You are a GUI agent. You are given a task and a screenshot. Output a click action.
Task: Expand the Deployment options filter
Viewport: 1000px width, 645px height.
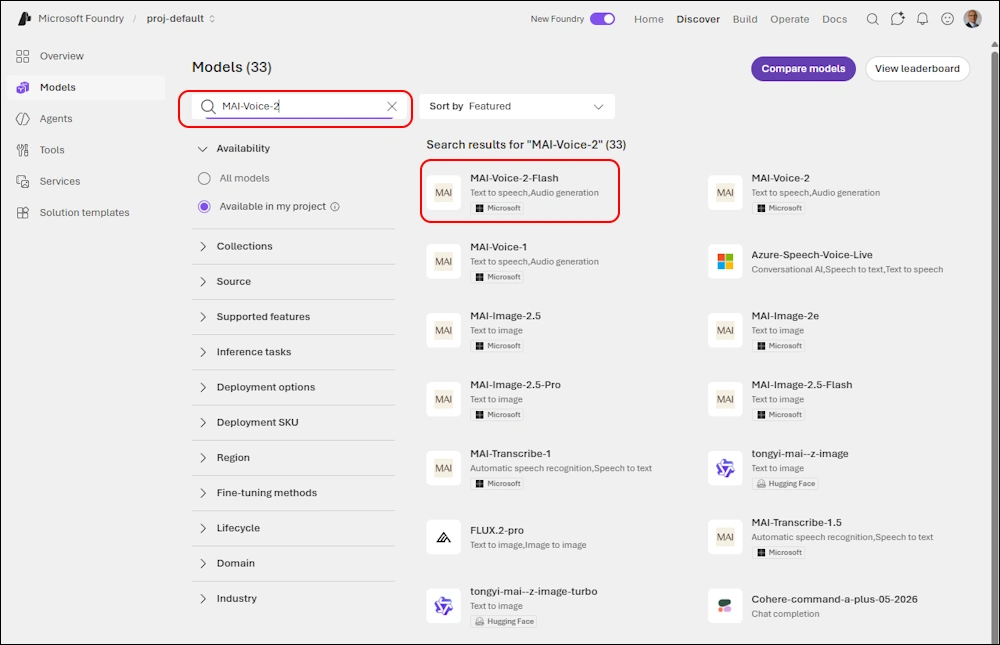coord(293,387)
